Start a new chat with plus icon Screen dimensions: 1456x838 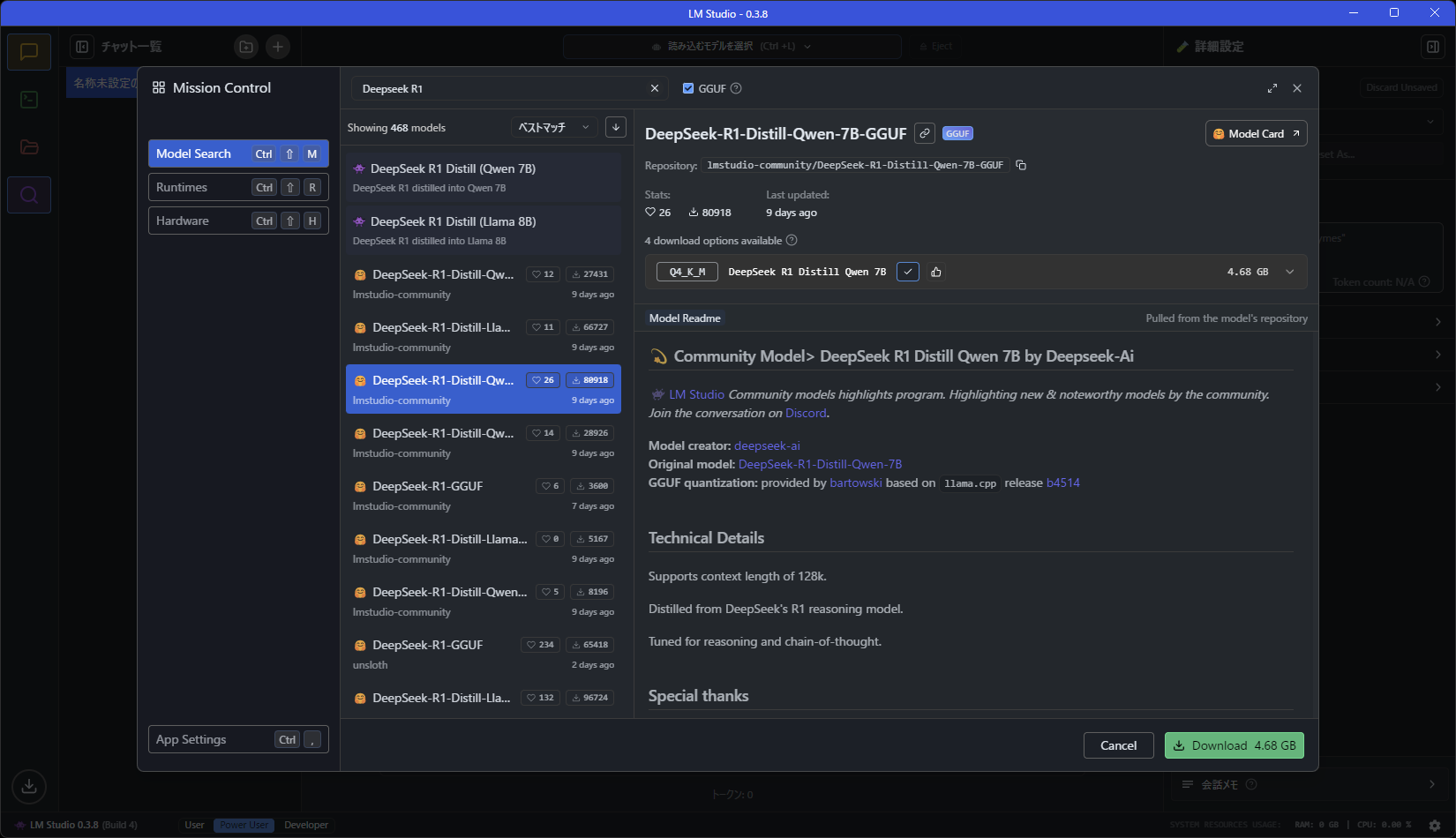[278, 47]
